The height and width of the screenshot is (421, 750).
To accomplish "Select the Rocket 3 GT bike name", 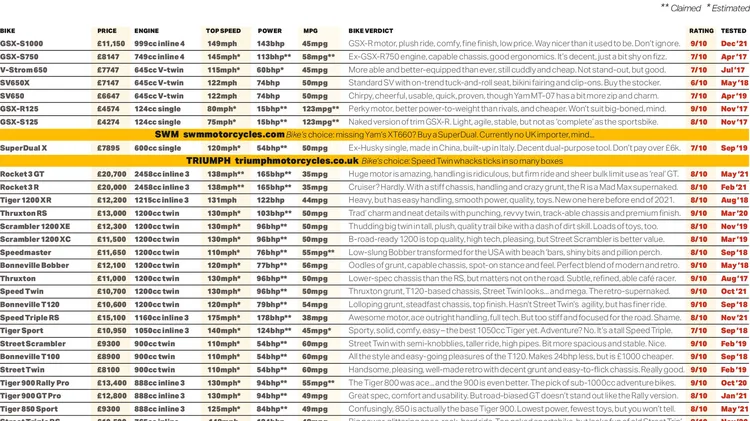I will (x=22, y=174).
